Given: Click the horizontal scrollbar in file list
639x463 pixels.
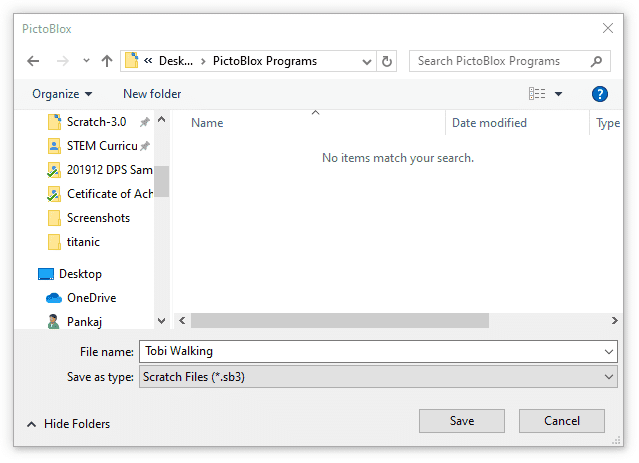Looking at the screenshot, I should coord(340,321).
